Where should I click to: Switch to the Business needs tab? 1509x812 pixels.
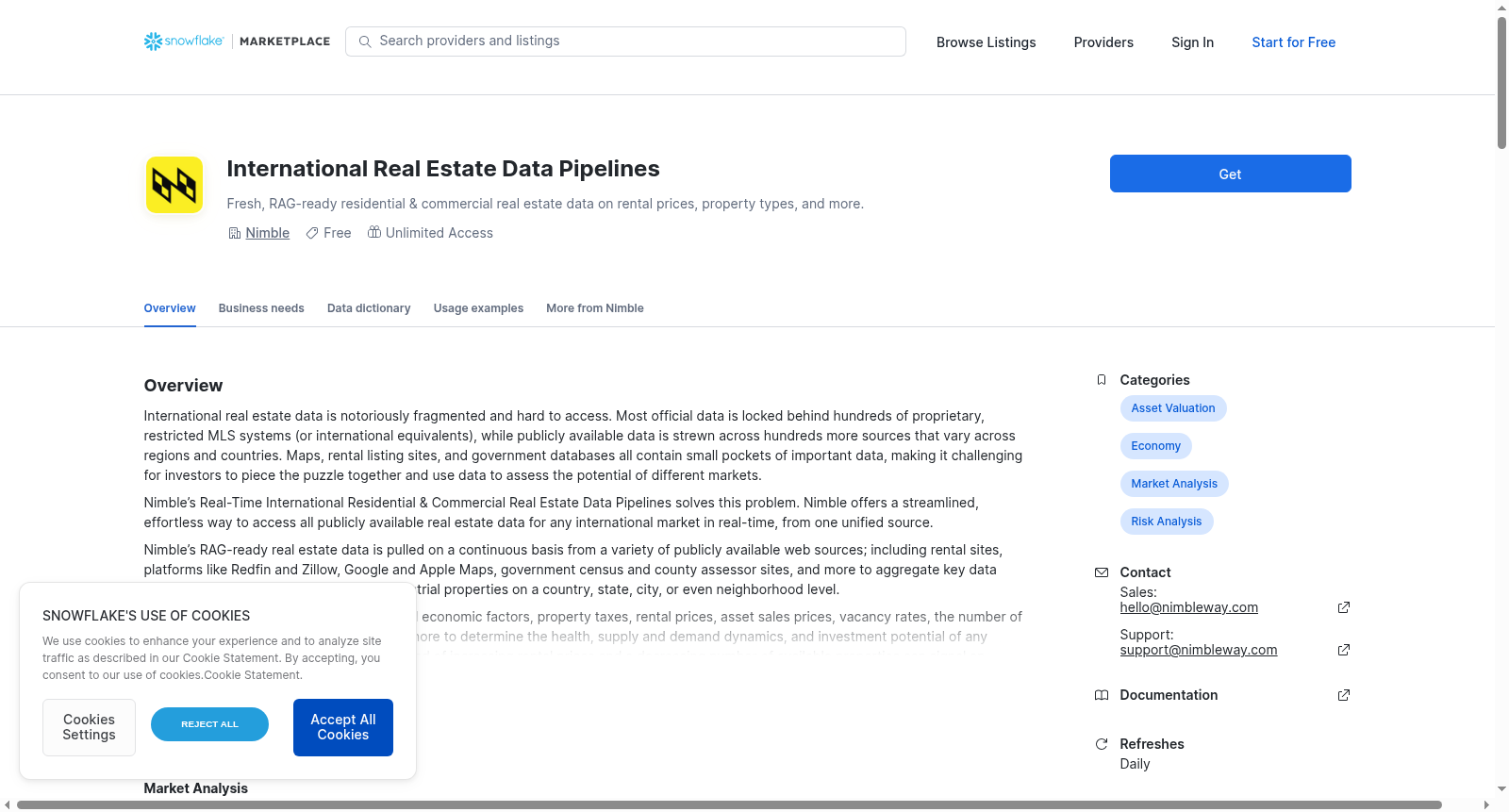(261, 308)
